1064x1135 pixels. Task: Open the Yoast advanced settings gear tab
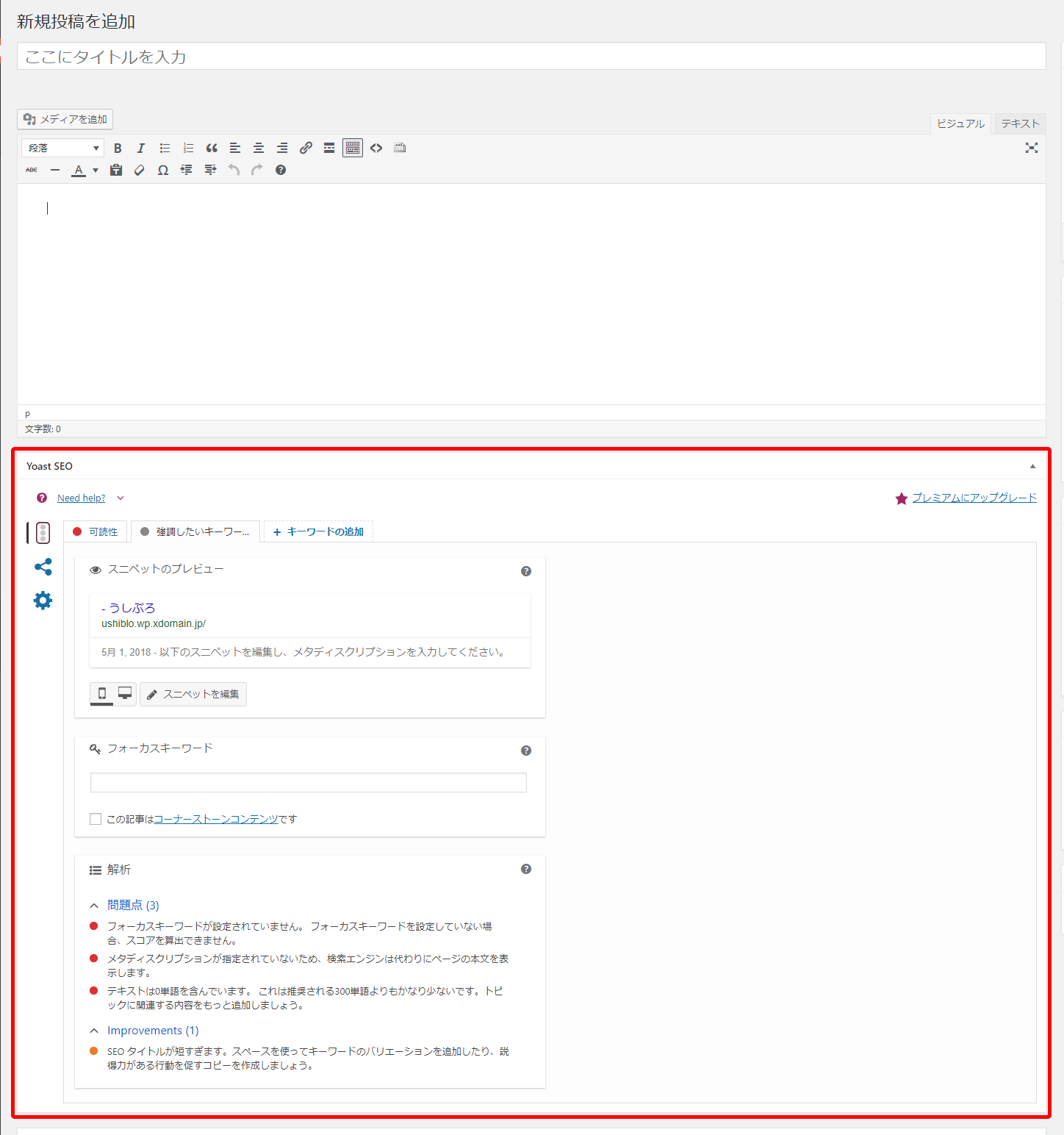tap(43, 601)
